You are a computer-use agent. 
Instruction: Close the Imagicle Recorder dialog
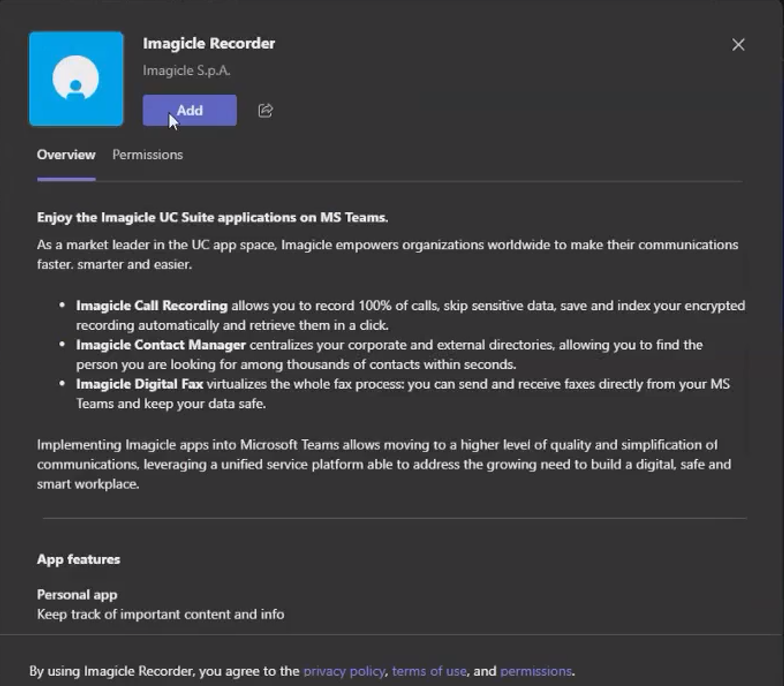point(738,45)
